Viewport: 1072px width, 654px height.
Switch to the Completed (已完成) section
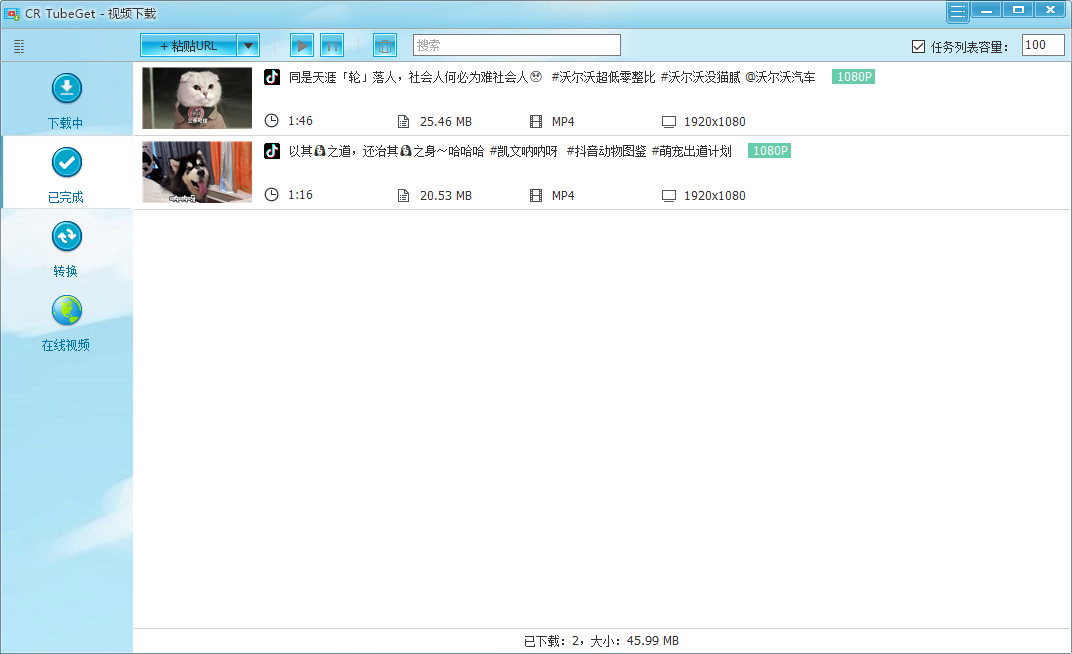click(66, 174)
